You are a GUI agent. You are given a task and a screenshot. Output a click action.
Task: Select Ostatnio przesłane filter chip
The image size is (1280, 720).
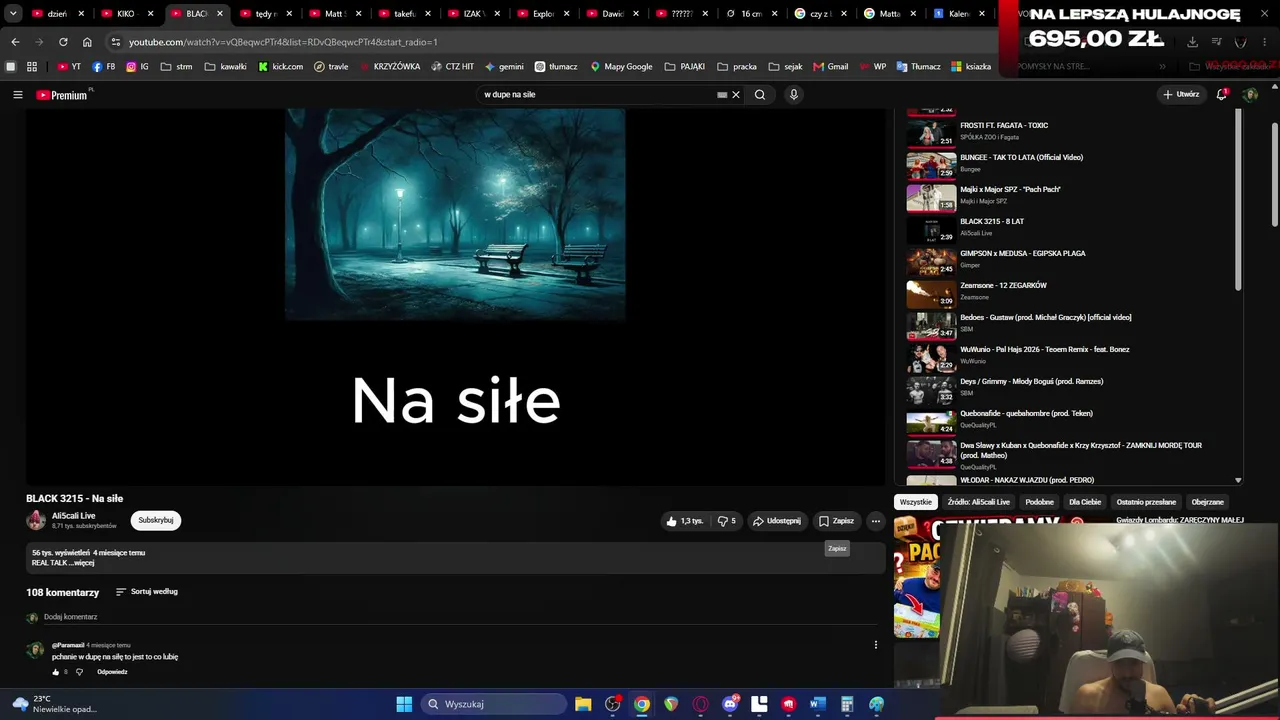(x=1146, y=502)
